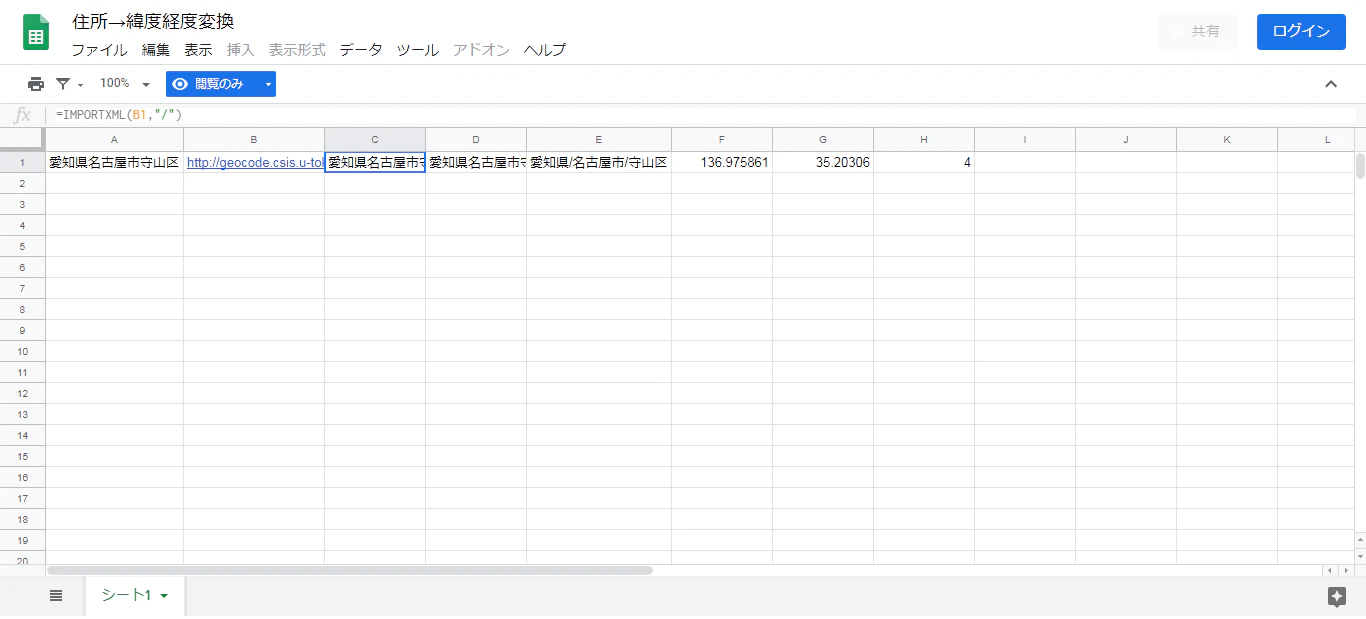
Task: Click the ログイン button
Action: pos(1301,31)
